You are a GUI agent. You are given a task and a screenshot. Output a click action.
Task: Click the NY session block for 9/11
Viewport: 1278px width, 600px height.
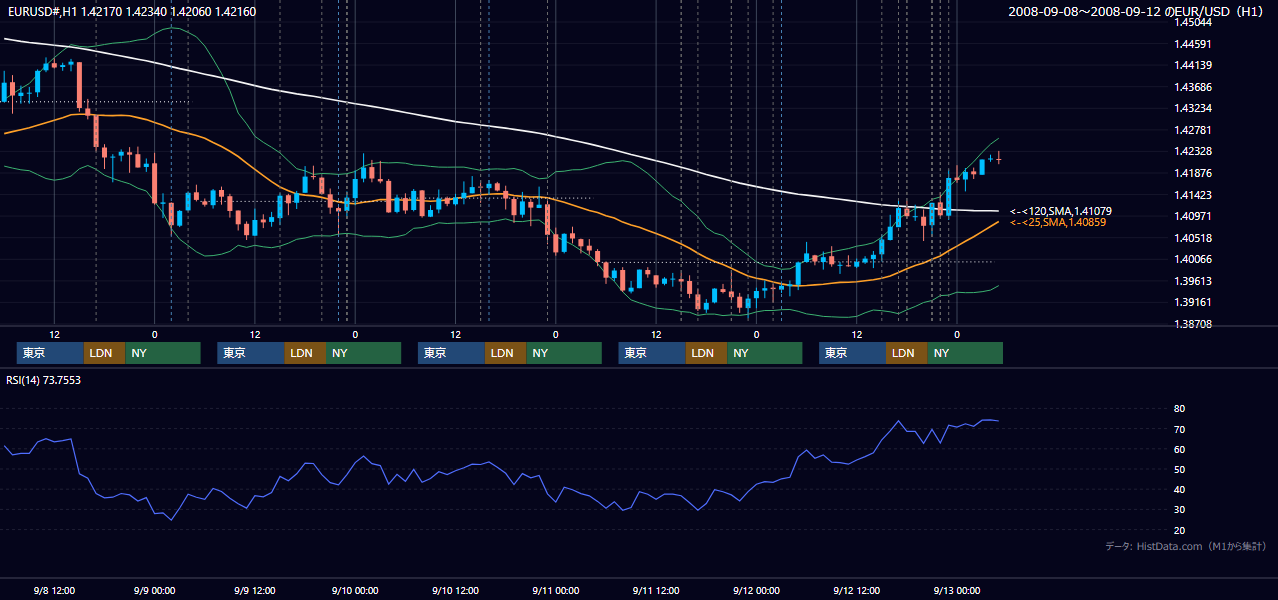pyautogui.click(x=764, y=353)
